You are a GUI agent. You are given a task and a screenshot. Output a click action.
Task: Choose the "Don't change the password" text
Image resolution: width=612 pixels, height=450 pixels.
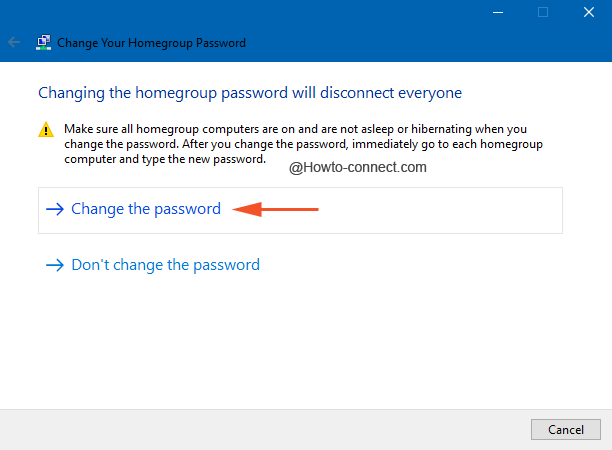tap(165, 265)
